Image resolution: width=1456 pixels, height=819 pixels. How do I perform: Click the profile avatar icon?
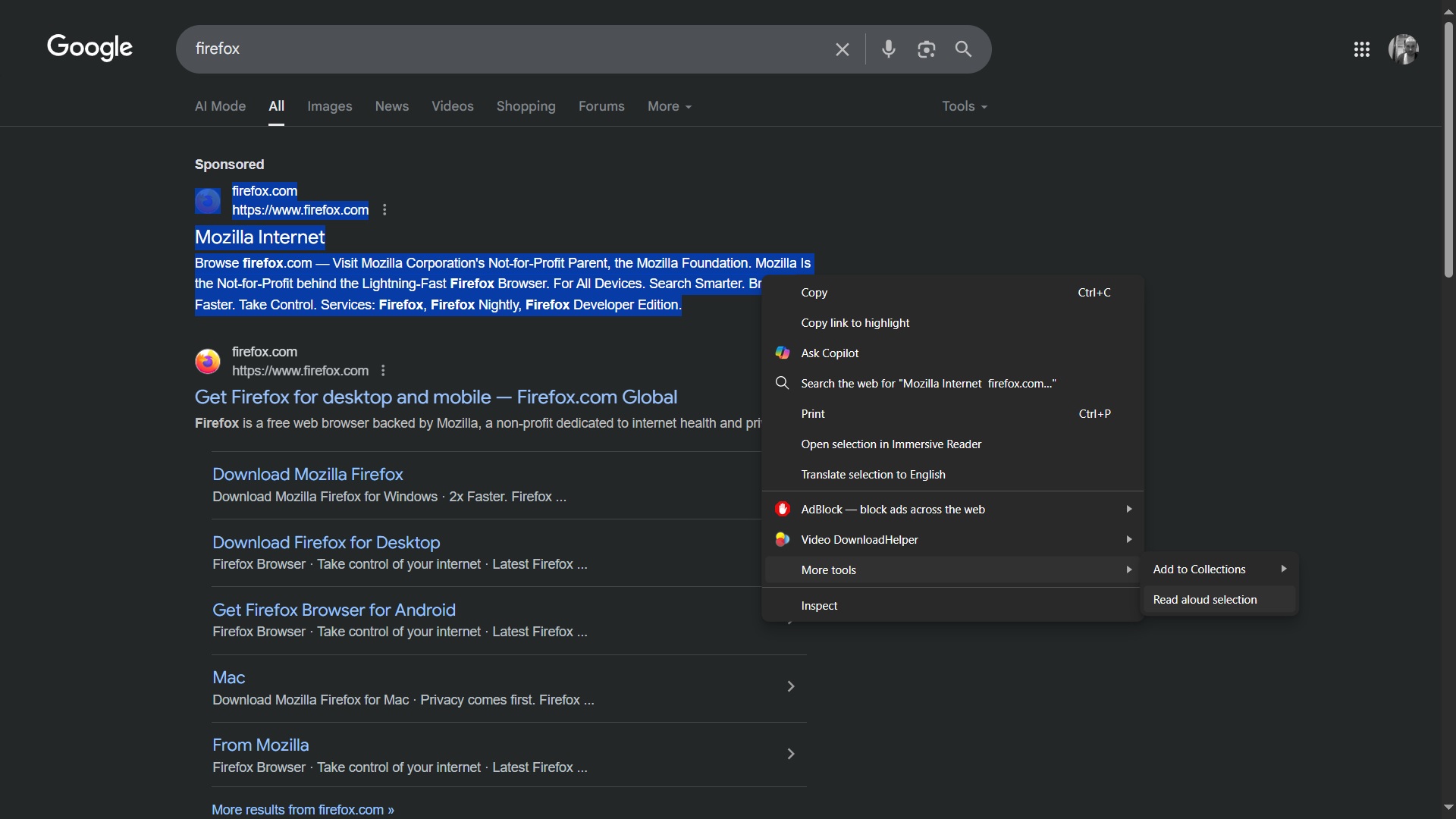point(1404,49)
